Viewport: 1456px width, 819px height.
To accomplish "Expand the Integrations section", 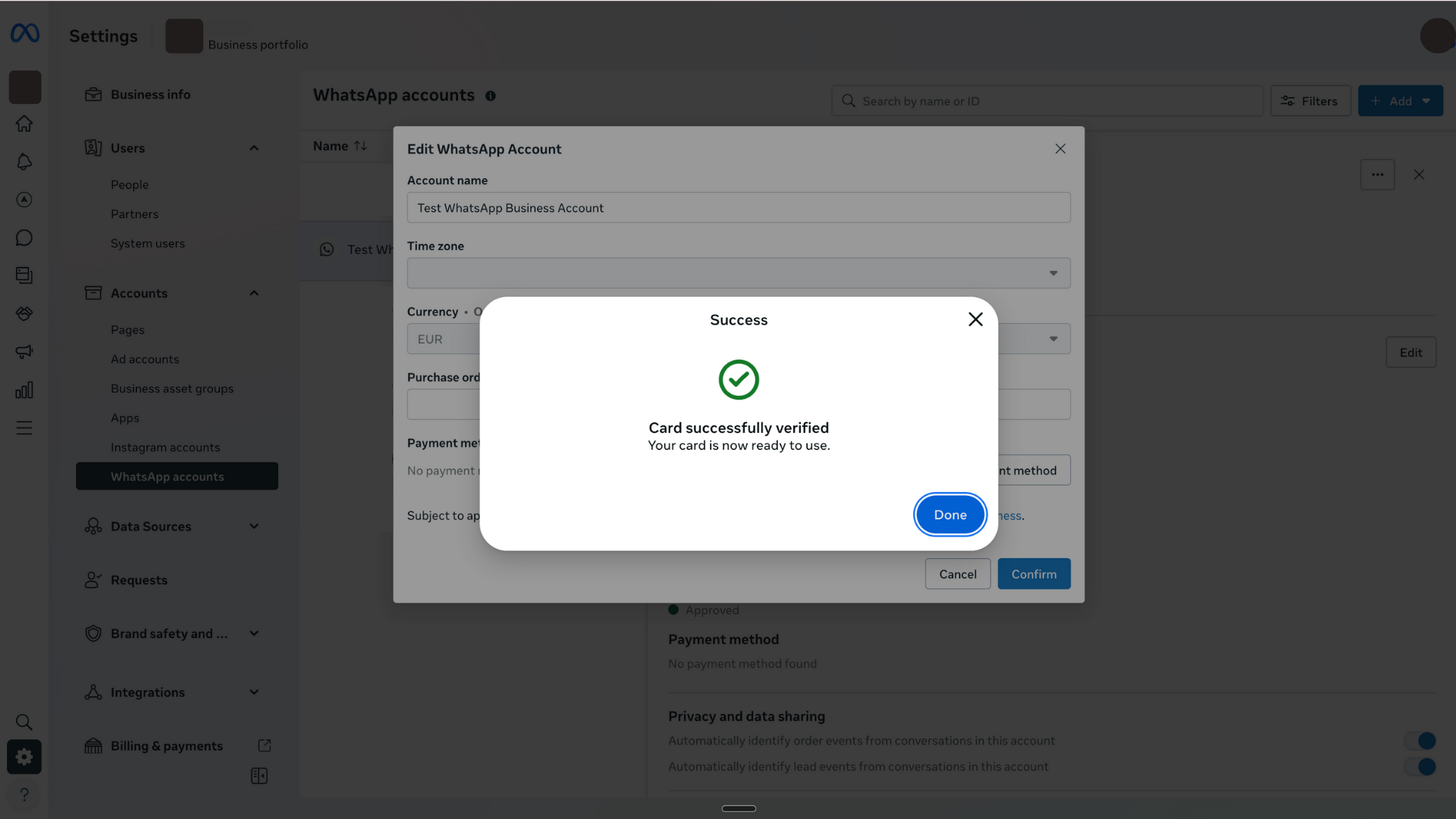I will coord(254,692).
